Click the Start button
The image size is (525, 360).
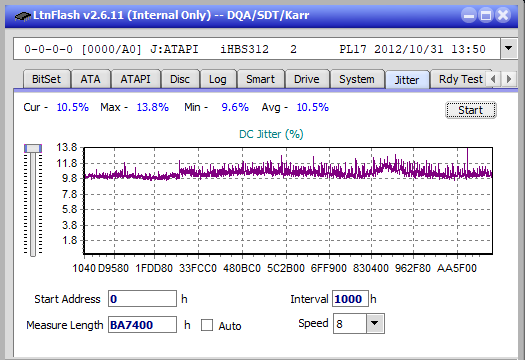click(x=470, y=110)
